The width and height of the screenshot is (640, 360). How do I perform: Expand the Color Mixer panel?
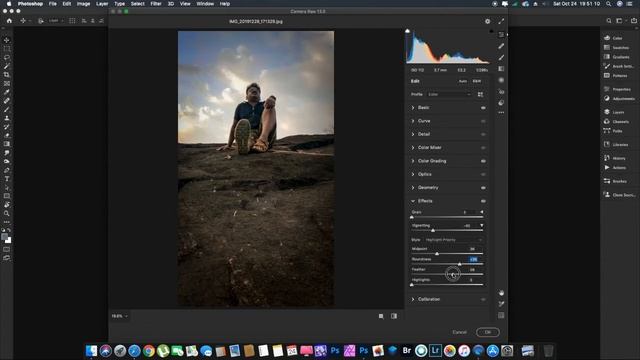tap(413, 148)
